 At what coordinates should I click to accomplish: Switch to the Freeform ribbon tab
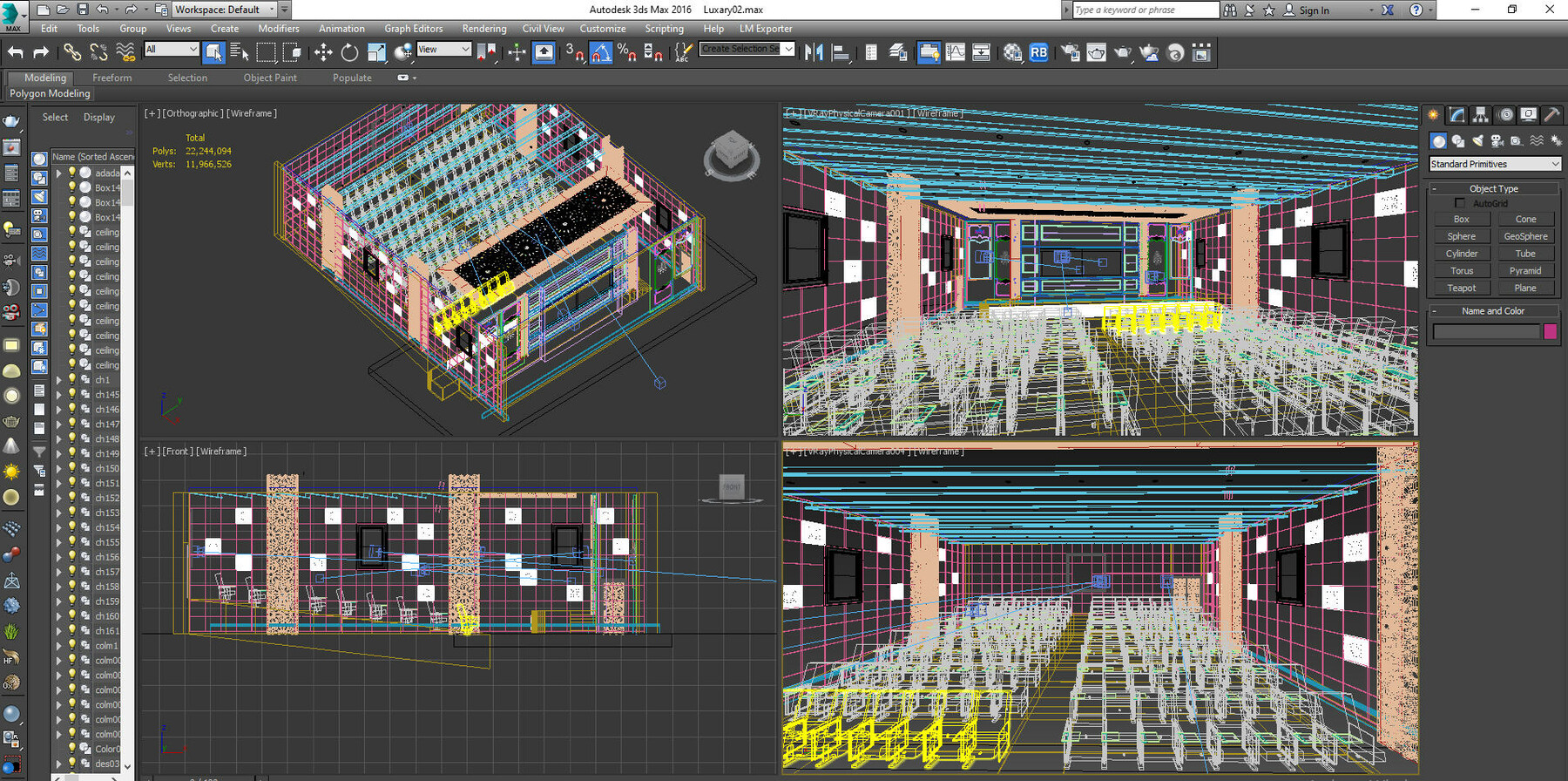112,78
